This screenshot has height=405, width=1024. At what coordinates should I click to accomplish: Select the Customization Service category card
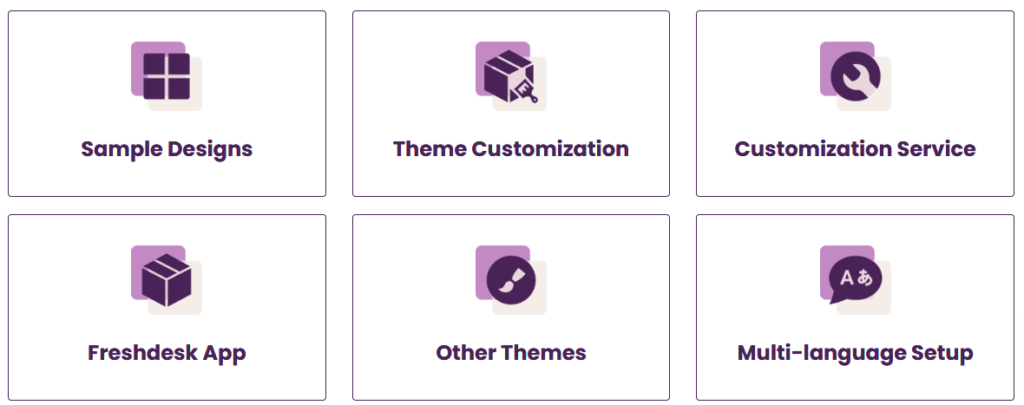click(855, 103)
